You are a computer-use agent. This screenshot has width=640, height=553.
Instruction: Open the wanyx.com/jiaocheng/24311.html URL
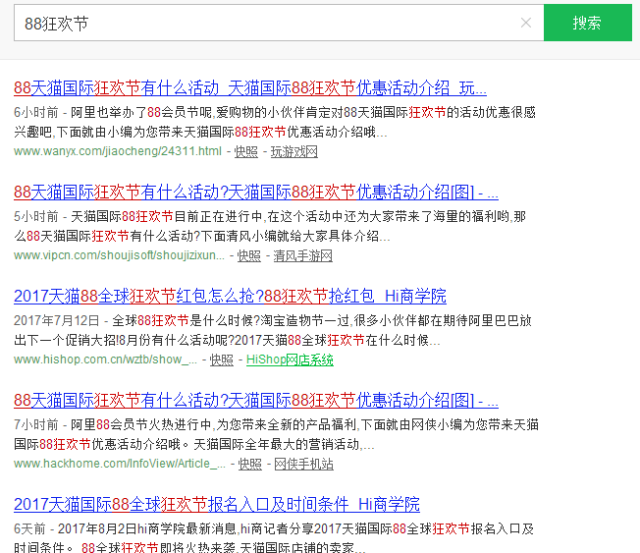pyautogui.click(x=118, y=151)
